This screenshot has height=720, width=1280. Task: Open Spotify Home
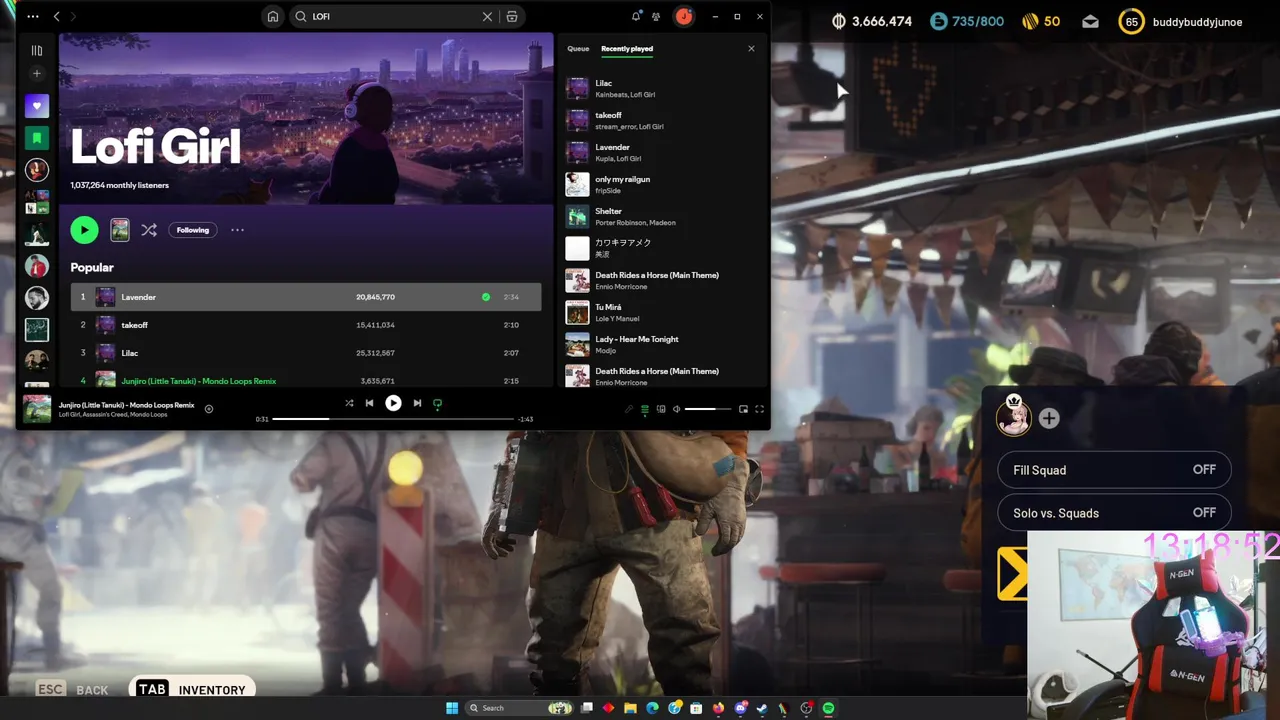pyautogui.click(x=273, y=17)
